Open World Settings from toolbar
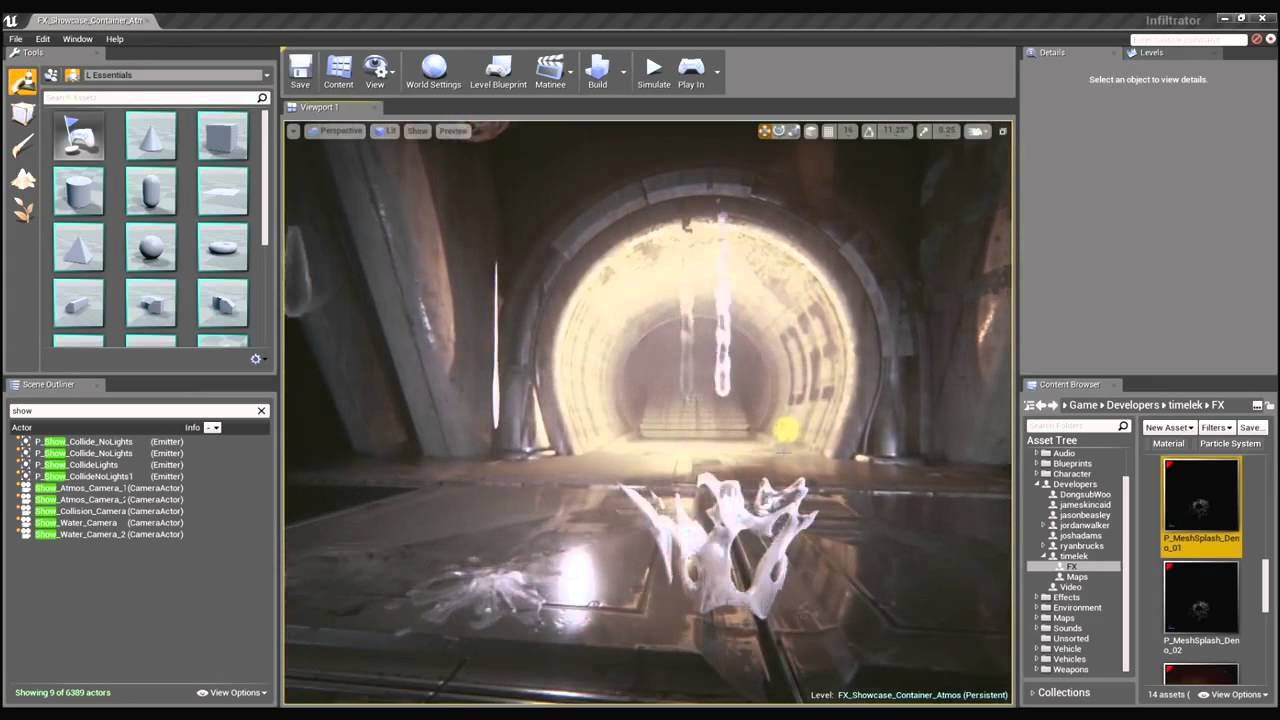The width and height of the screenshot is (1280, 720). tap(433, 72)
